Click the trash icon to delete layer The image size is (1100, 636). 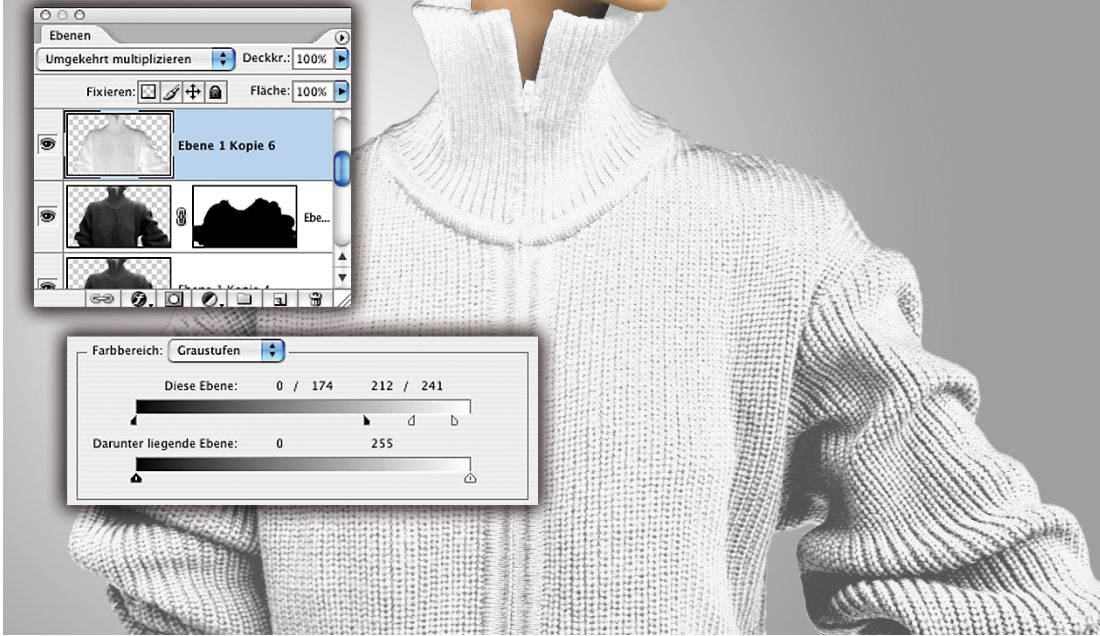point(315,298)
